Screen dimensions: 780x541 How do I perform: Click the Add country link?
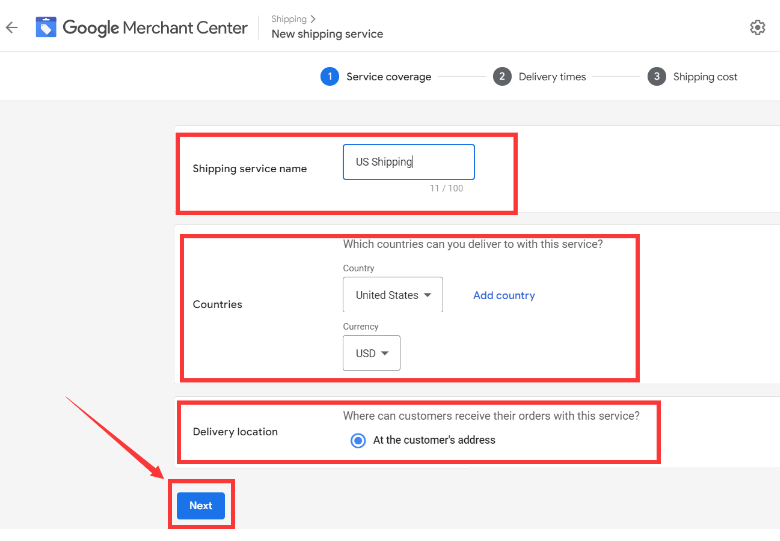coord(504,295)
